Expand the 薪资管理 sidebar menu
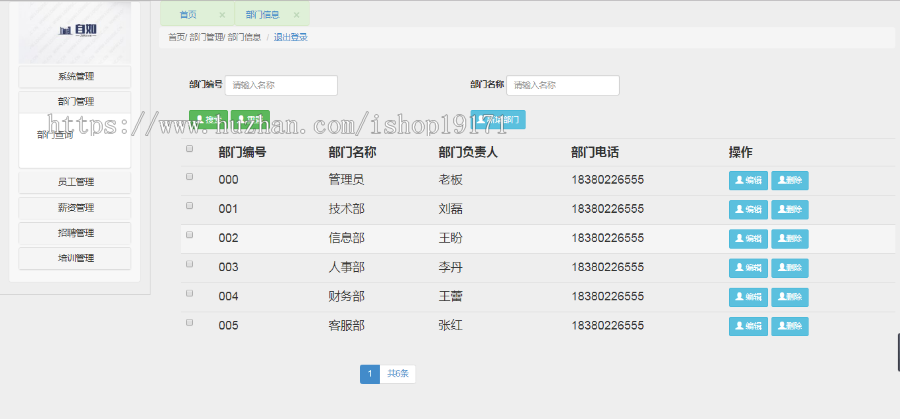Image resolution: width=900 pixels, height=419 pixels. pyautogui.click(x=75, y=208)
